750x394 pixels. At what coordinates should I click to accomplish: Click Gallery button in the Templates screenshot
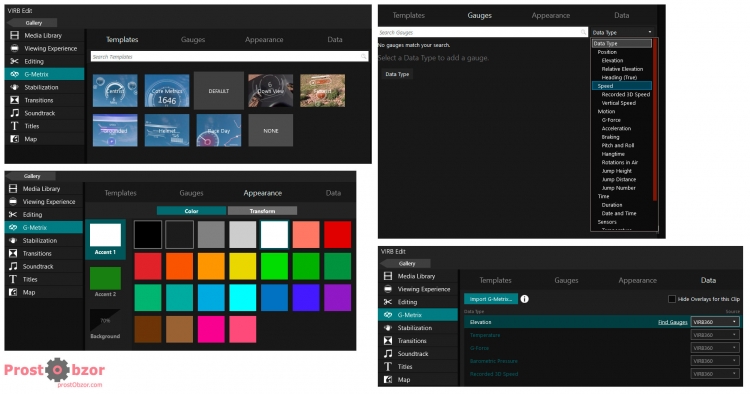click(x=33, y=23)
